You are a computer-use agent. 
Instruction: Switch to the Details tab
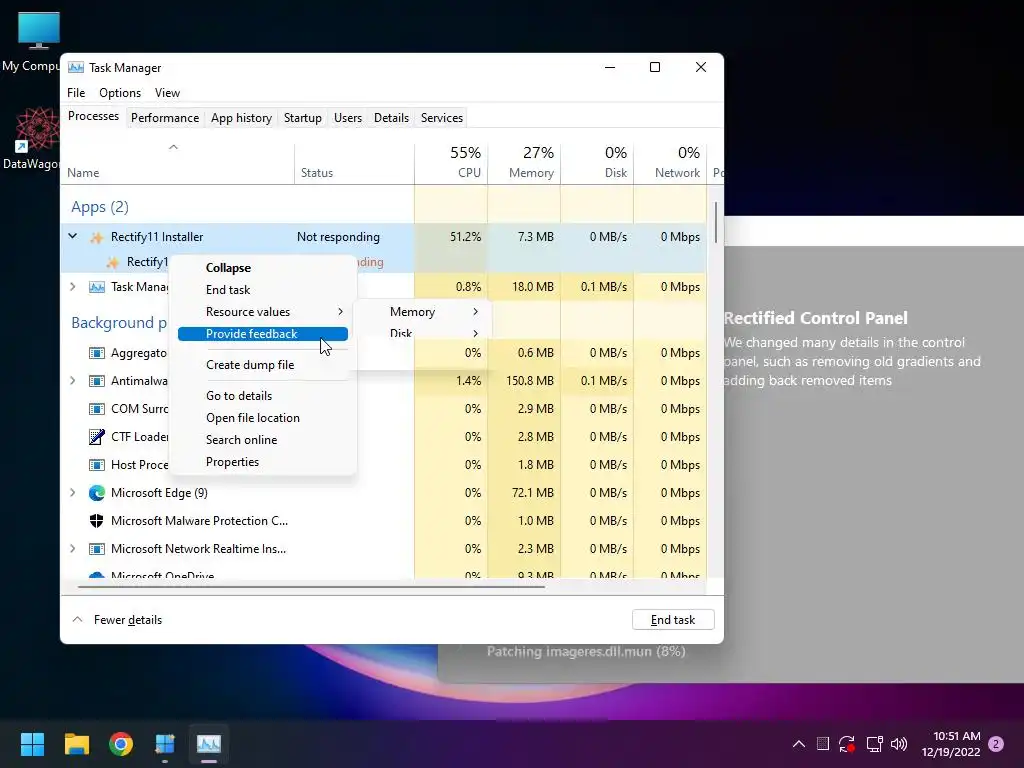pos(391,118)
